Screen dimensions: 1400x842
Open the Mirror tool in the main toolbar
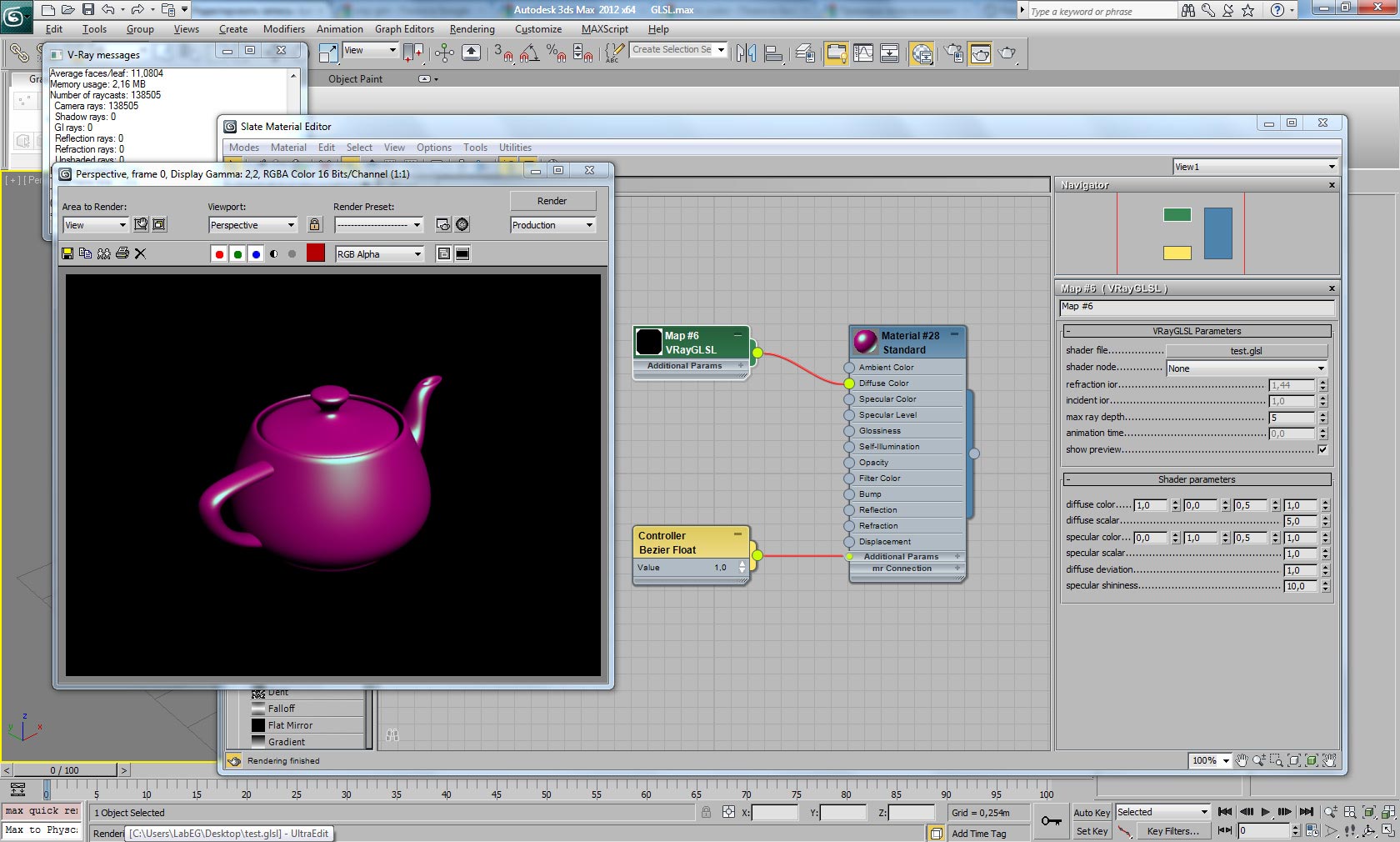746,53
